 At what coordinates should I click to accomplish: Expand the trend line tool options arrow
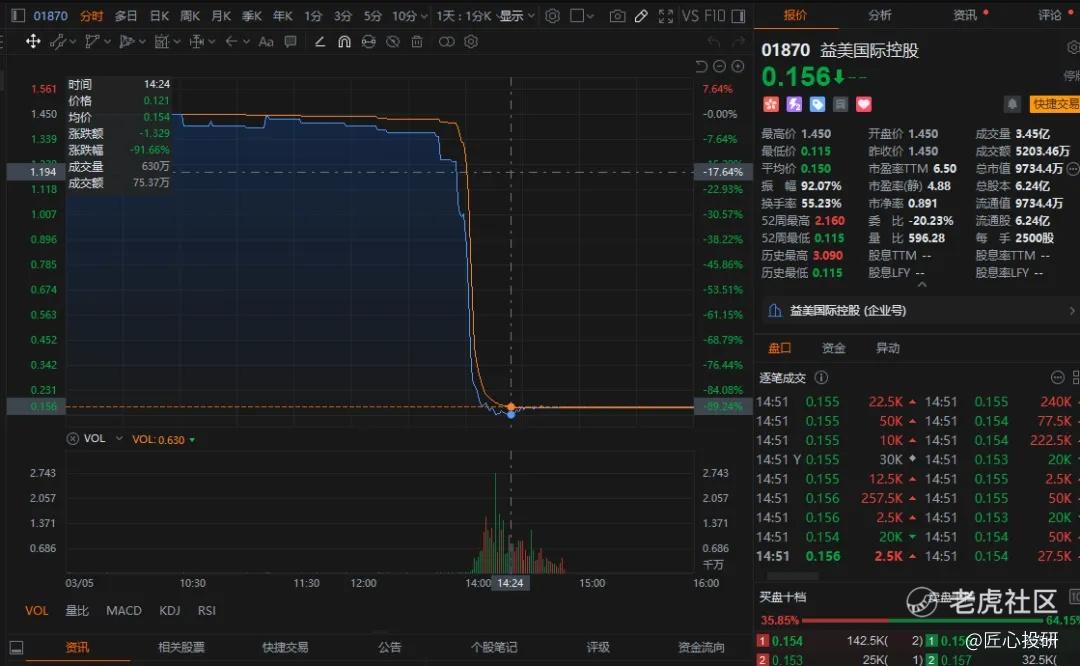[72, 41]
